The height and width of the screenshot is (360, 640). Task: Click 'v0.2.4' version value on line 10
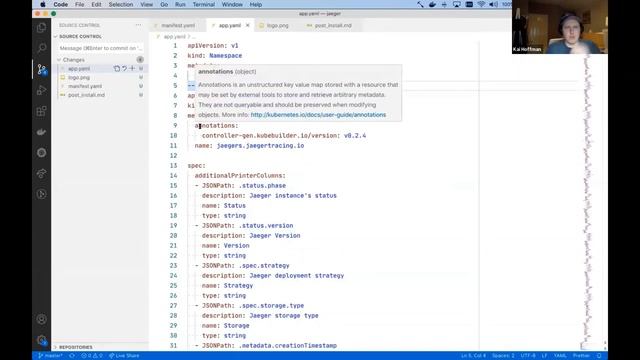click(355, 136)
